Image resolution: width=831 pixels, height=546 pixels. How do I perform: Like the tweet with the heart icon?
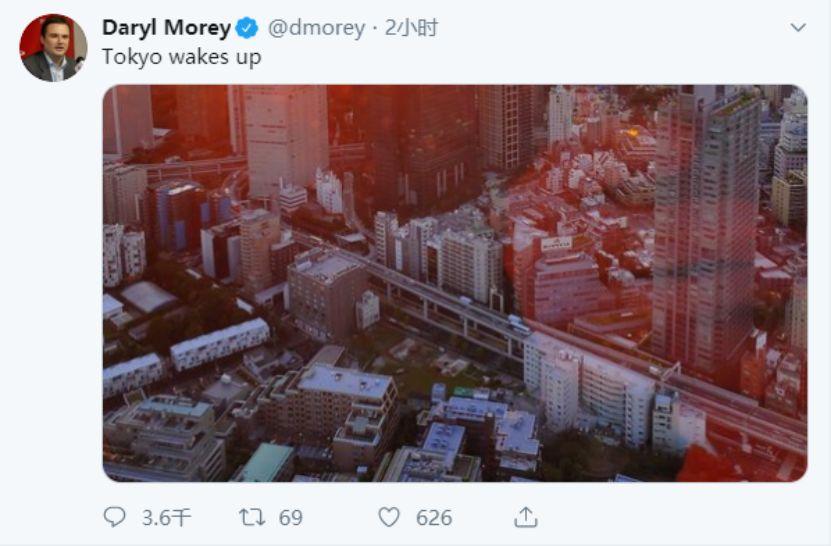click(389, 517)
